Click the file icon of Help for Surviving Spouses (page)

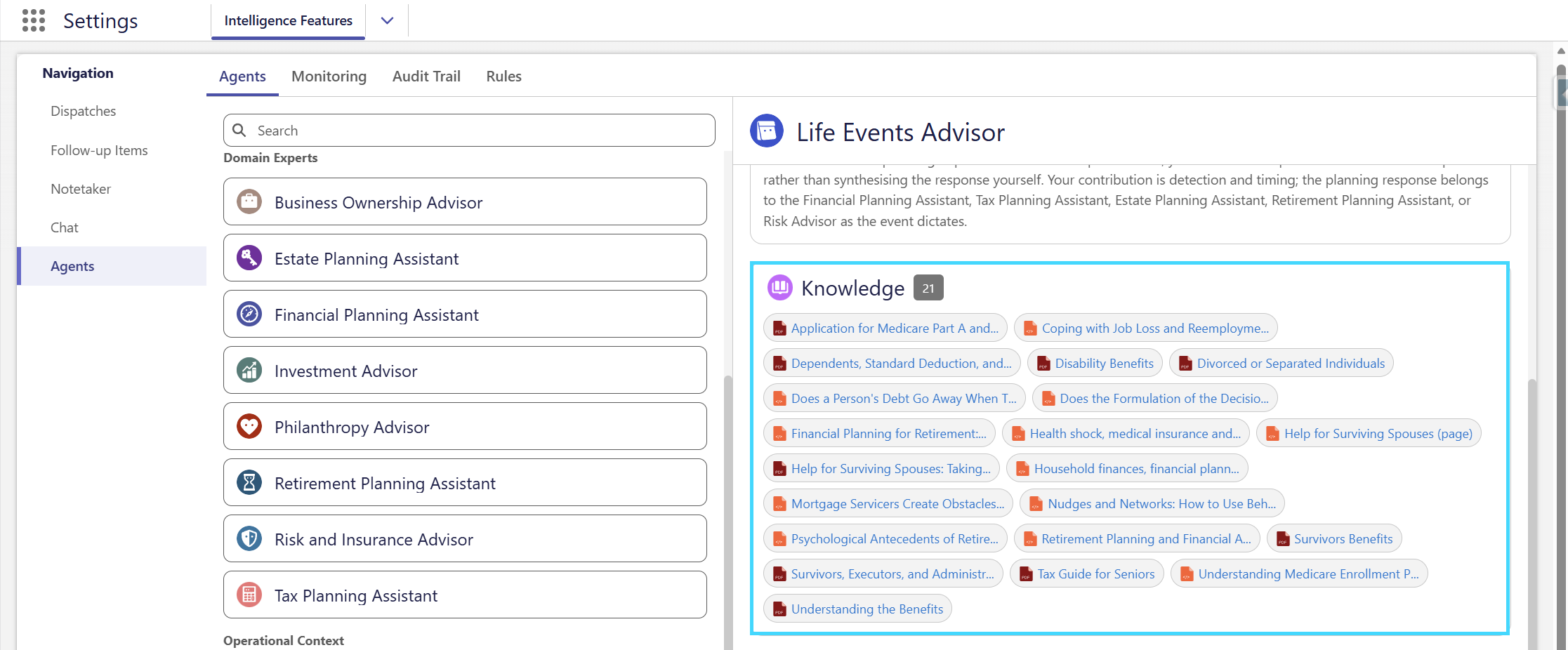pyautogui.click(x=1272, y=434)
